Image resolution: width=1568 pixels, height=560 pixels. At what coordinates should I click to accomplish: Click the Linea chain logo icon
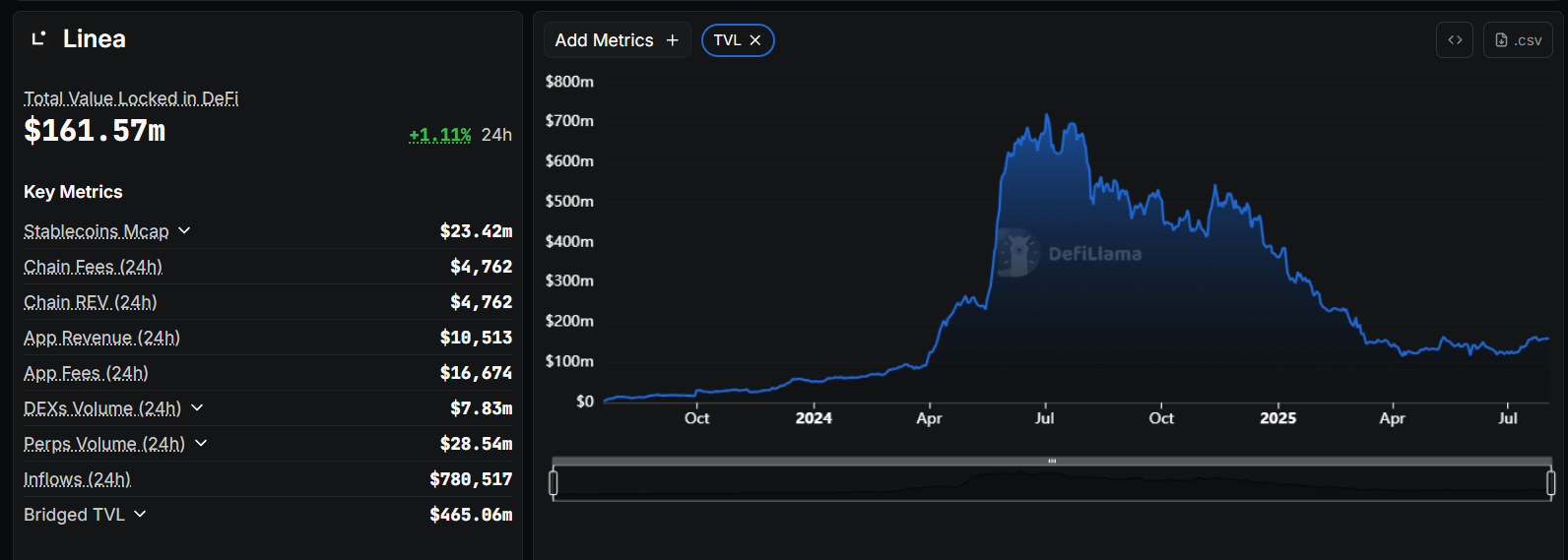click(x=38, y=38)
